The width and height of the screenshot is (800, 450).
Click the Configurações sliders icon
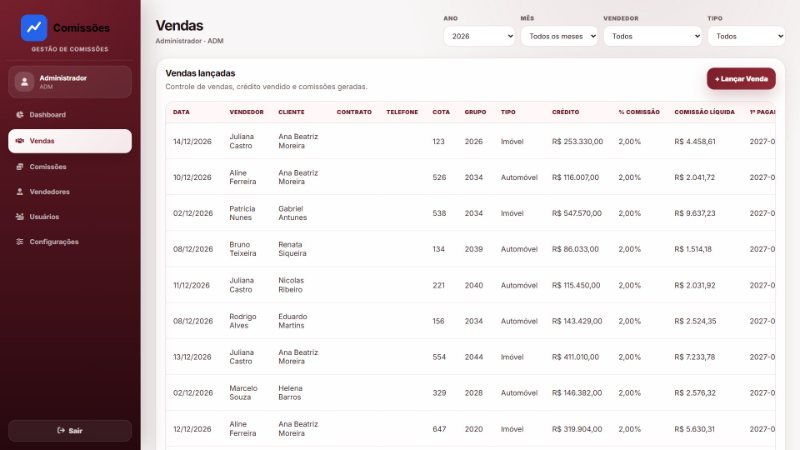pos(19,242)
